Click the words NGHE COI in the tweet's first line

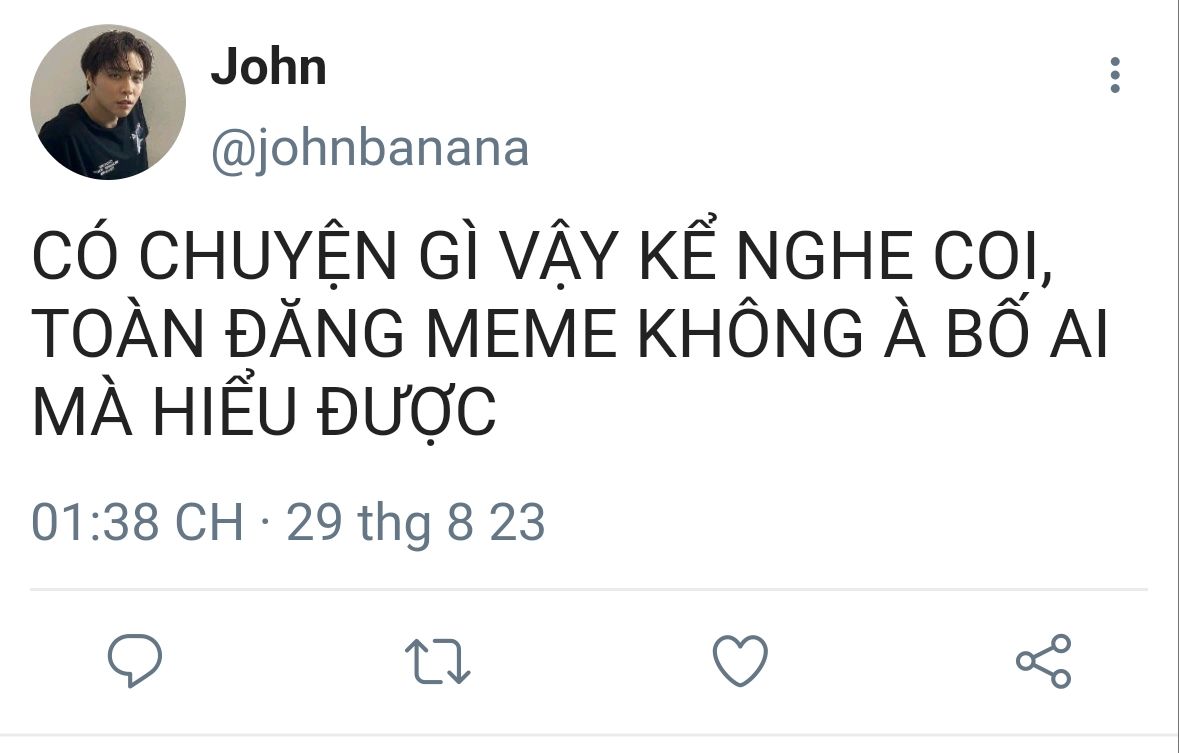coord(893,256)
